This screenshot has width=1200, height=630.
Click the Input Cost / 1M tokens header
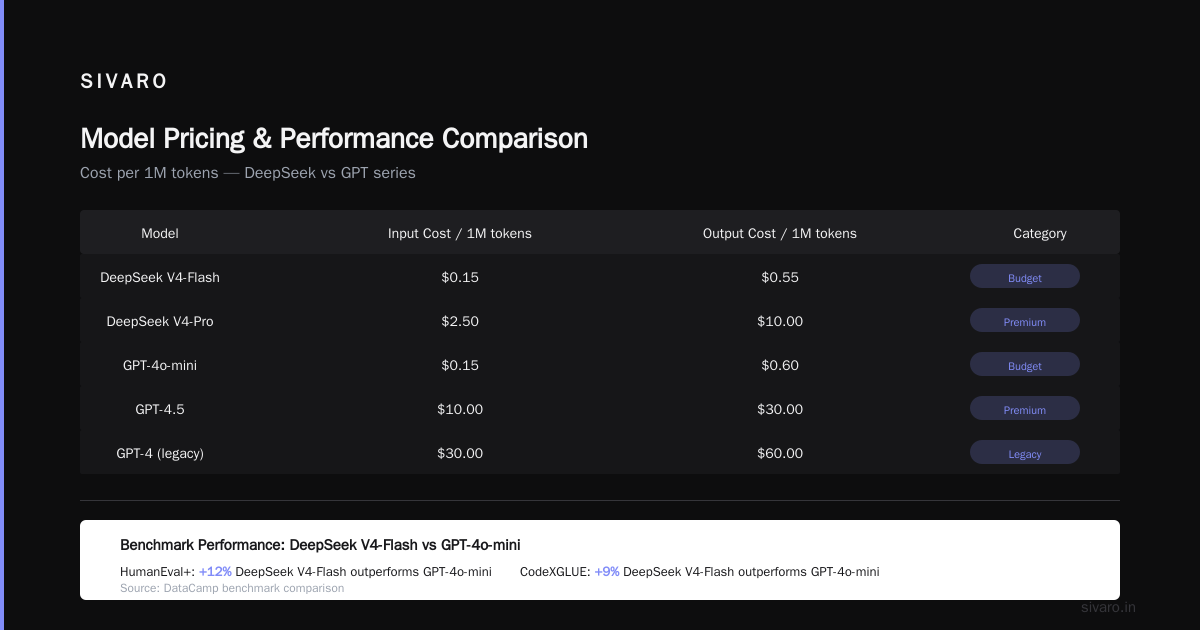(x=460, y=233)
